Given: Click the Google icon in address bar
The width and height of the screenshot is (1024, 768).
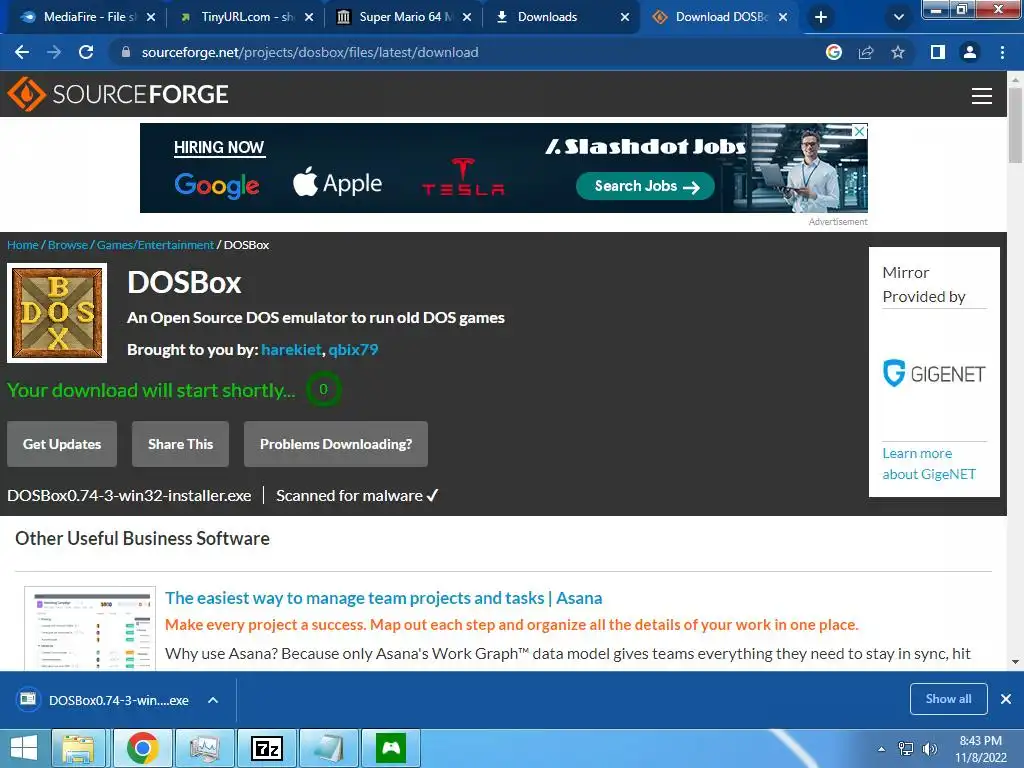Looking at the screenshot, I should [833, 52].
